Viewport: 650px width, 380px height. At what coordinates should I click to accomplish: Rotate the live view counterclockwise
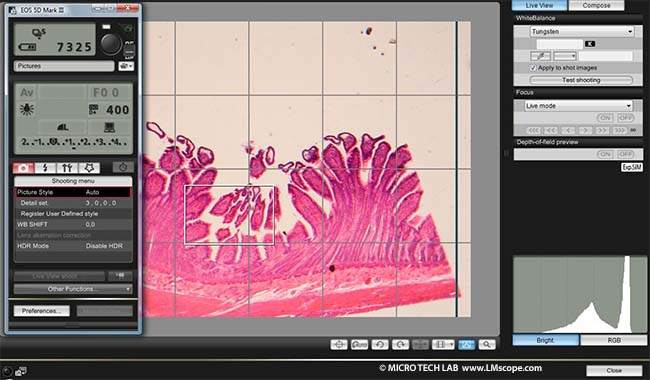click(380, 344)
